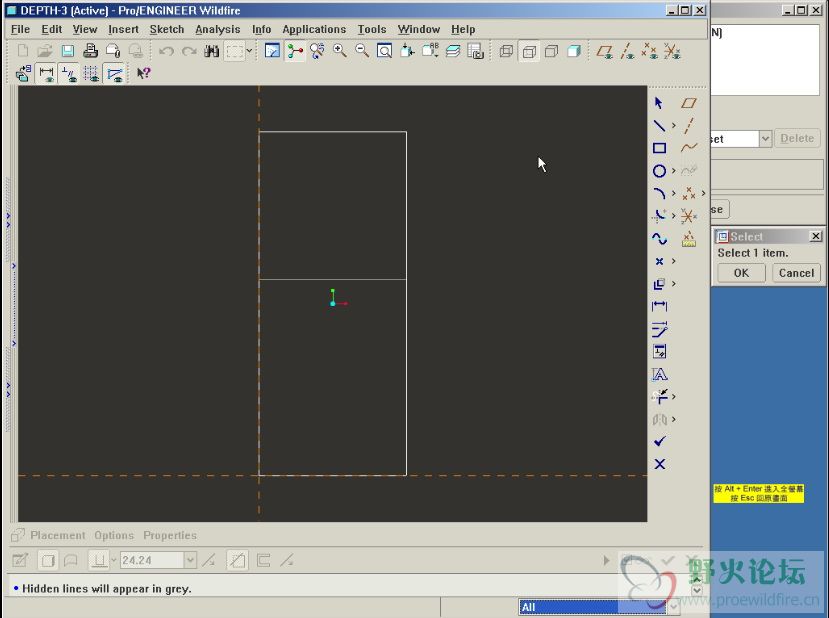
Task: Click the Zoom In magnifier icon
Action: pyautogui.click(x=339, y=51)
